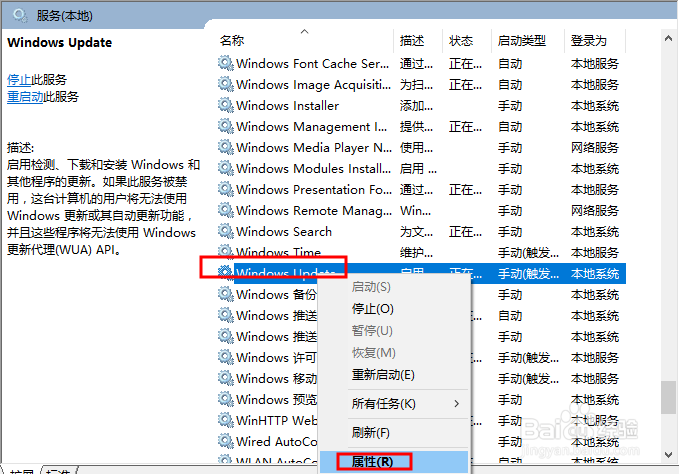The image size is (679, 474).
Task: Click the 启动(S) context menu entry
Action: [371, 287]
